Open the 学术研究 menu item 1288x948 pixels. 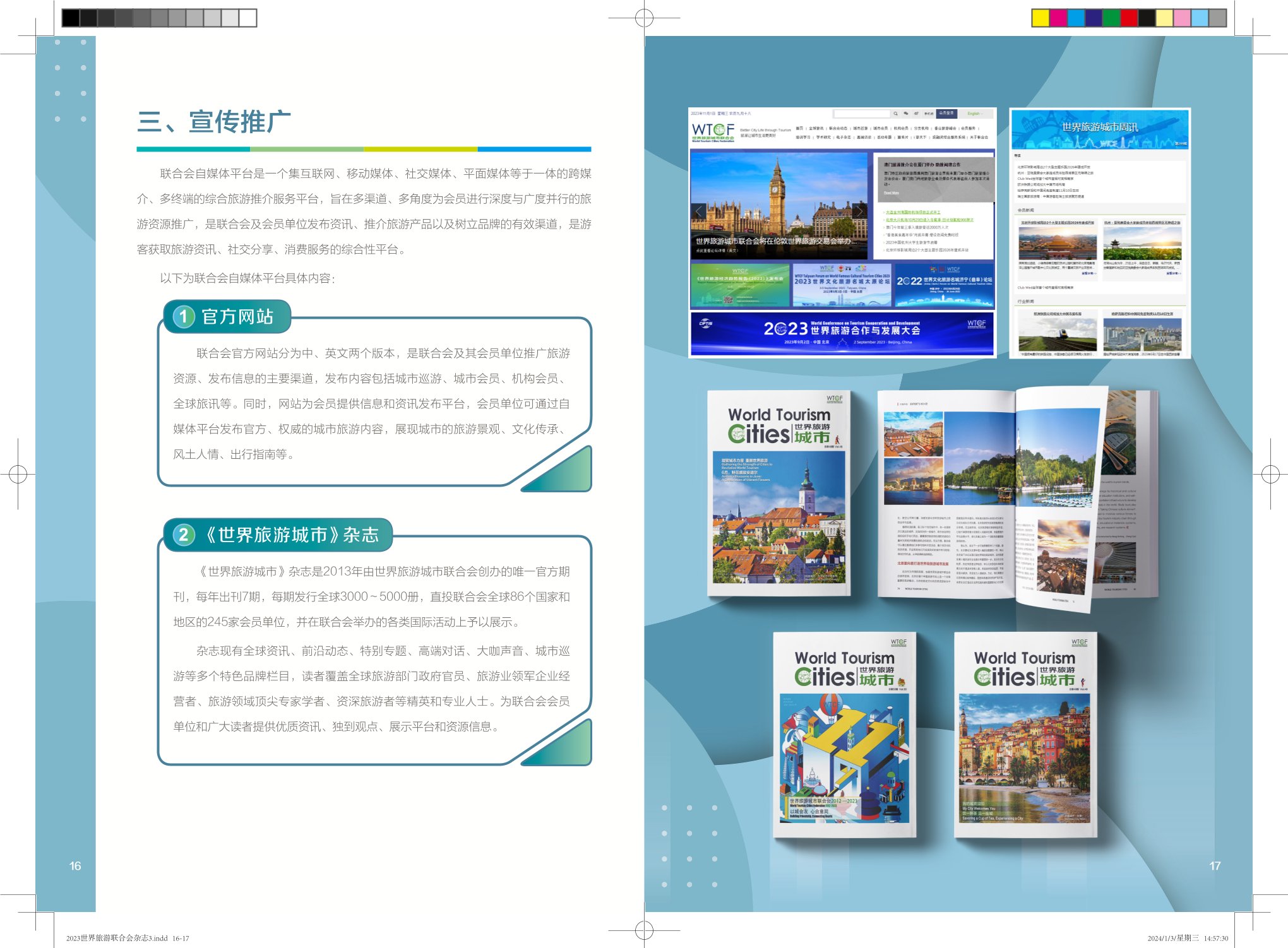[823, 137]
